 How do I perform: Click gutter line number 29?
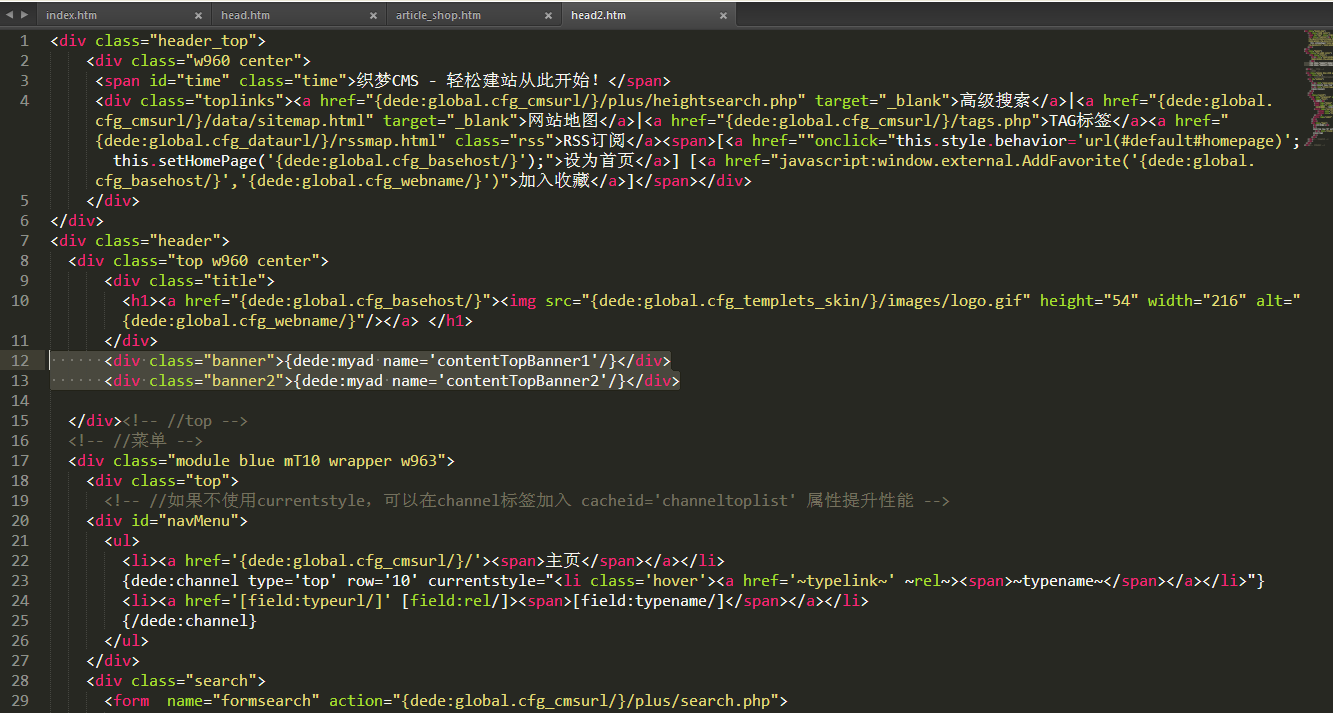21,701
